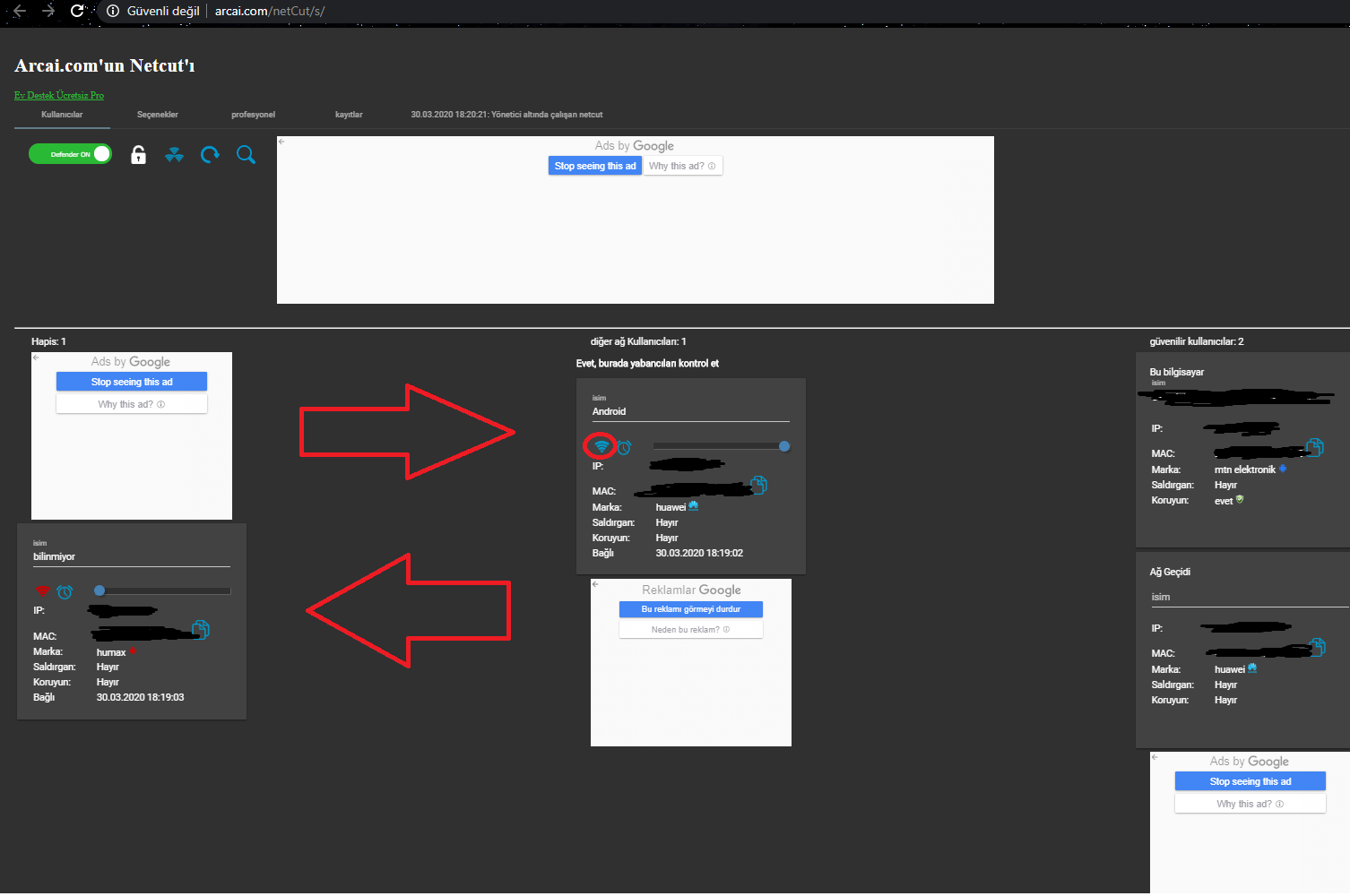This screenshot has height=896, width=1350.
Task: Click the 'Ağ Geçidi' card title
Action: pyautogui.click(x=1170, y=572)
